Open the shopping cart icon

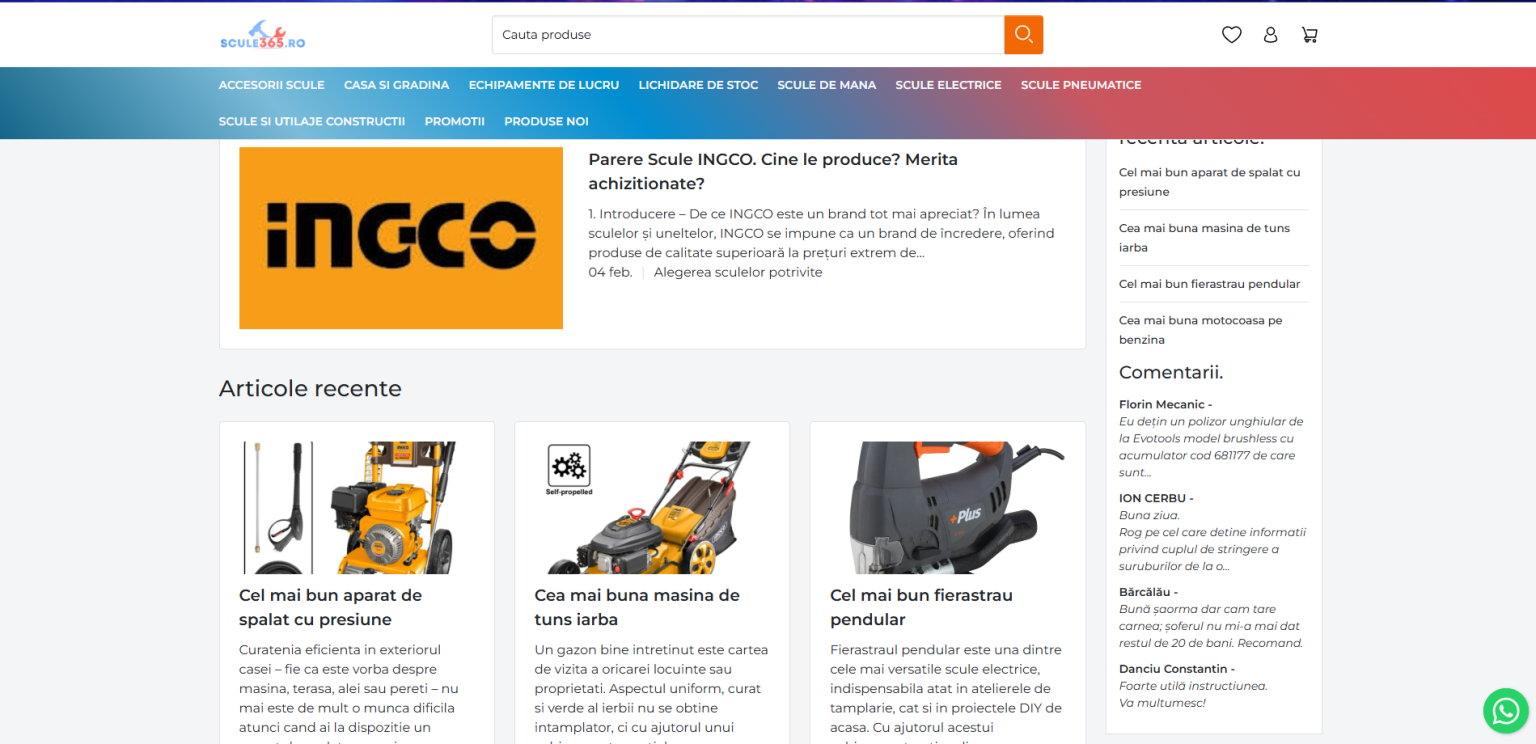point(1309,35)
